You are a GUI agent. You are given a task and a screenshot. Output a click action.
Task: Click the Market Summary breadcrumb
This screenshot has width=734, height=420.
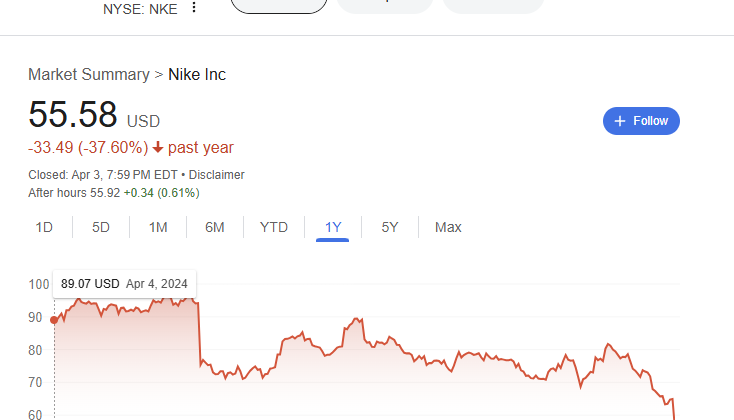pyautogui.click(x=89, y=74)
